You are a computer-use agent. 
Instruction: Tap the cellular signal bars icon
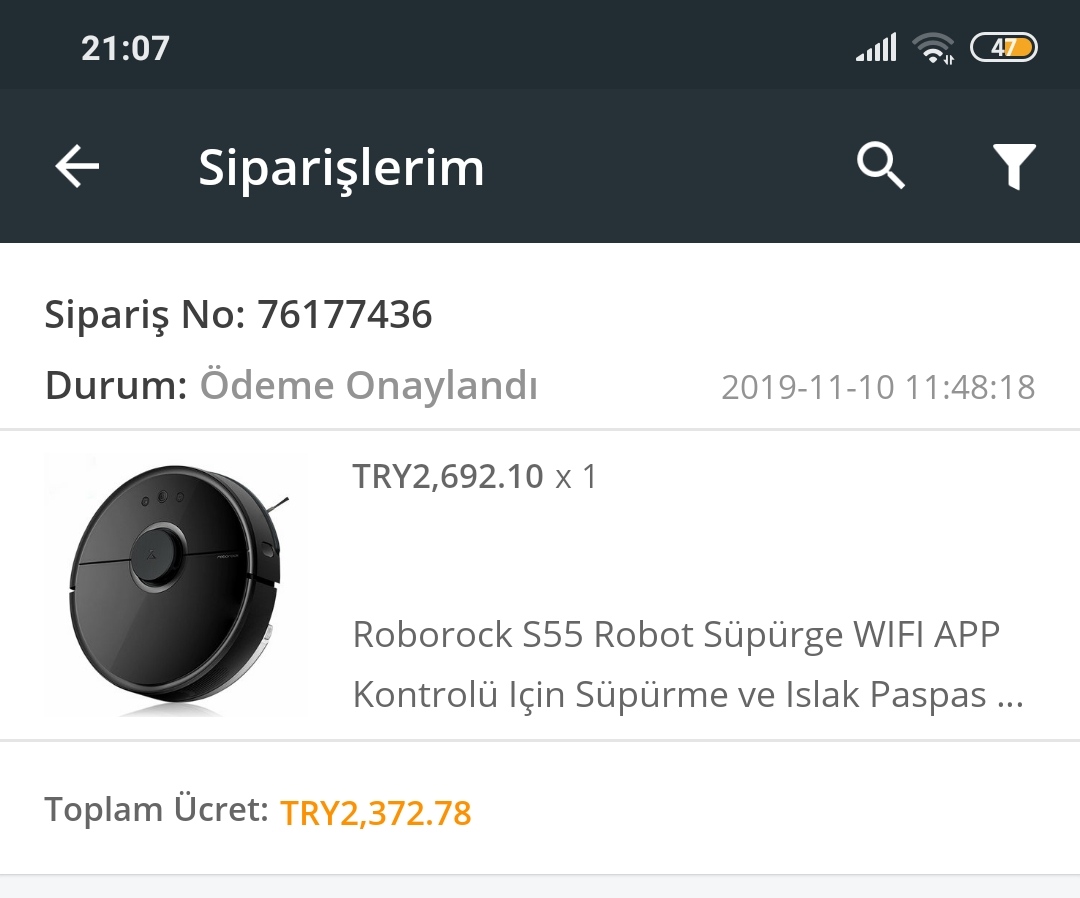point(876,48)
